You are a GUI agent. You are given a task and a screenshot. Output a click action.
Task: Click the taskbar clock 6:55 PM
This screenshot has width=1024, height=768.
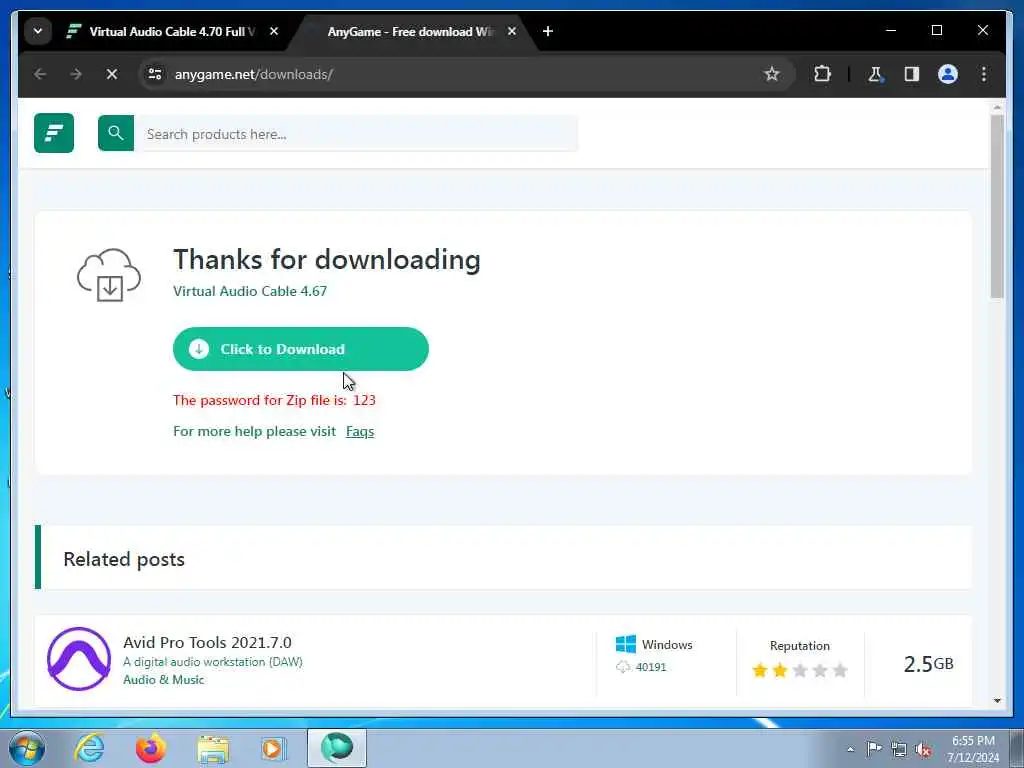[973, 749]
